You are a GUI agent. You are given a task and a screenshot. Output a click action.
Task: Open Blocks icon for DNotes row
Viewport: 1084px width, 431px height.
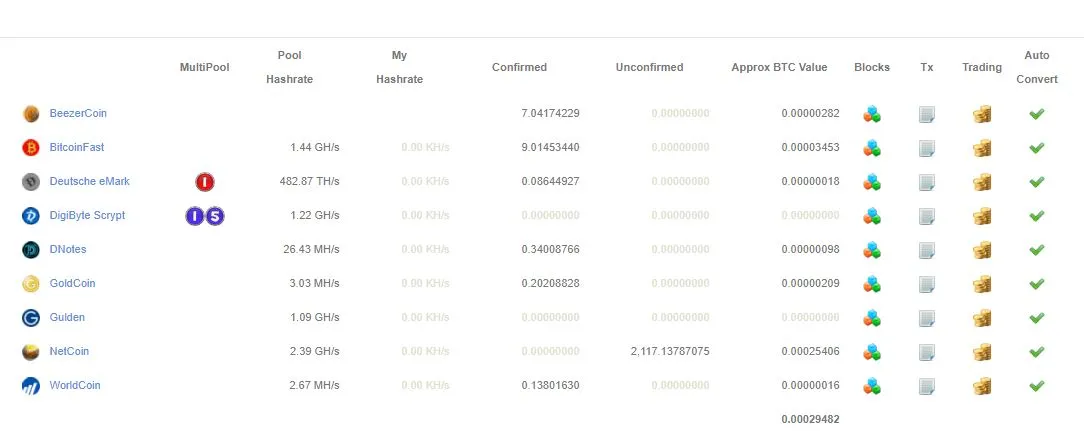click(872, 250)
